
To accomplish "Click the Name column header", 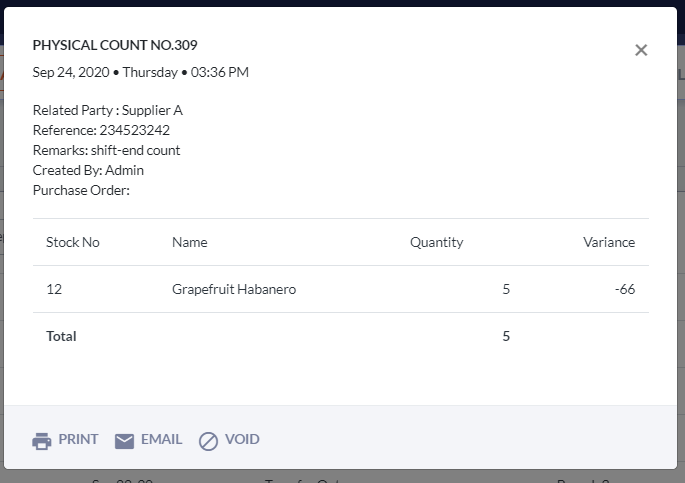I will pyautogui.click(x=189, y=242).
